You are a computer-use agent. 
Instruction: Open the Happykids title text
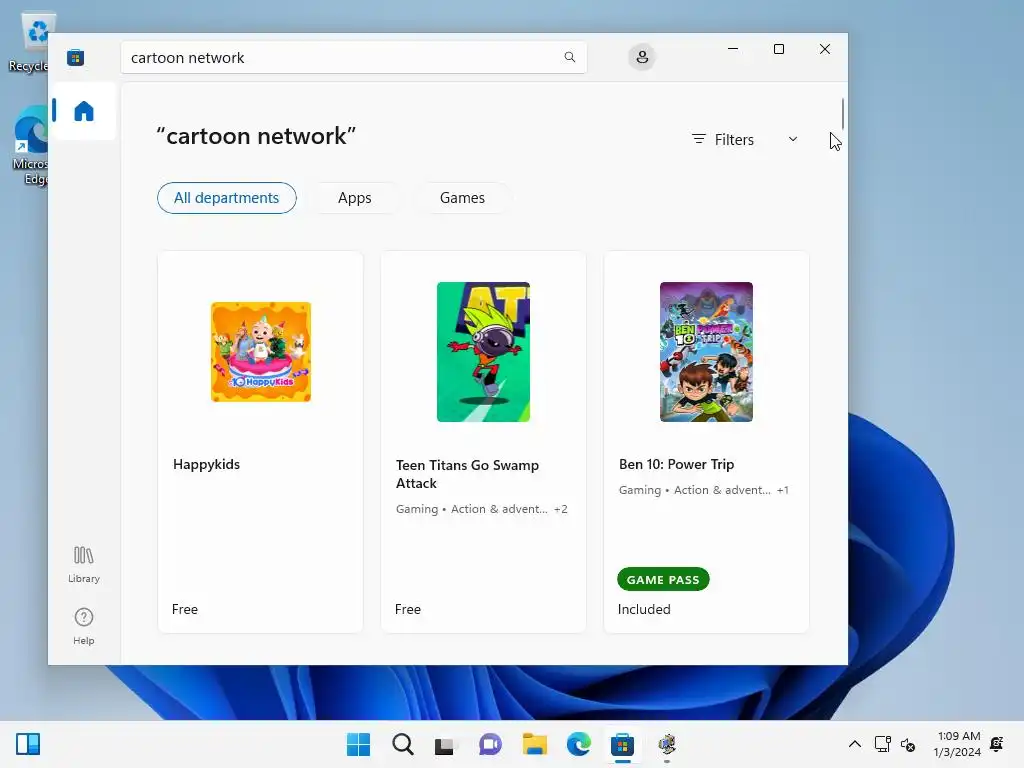point(206,464)
